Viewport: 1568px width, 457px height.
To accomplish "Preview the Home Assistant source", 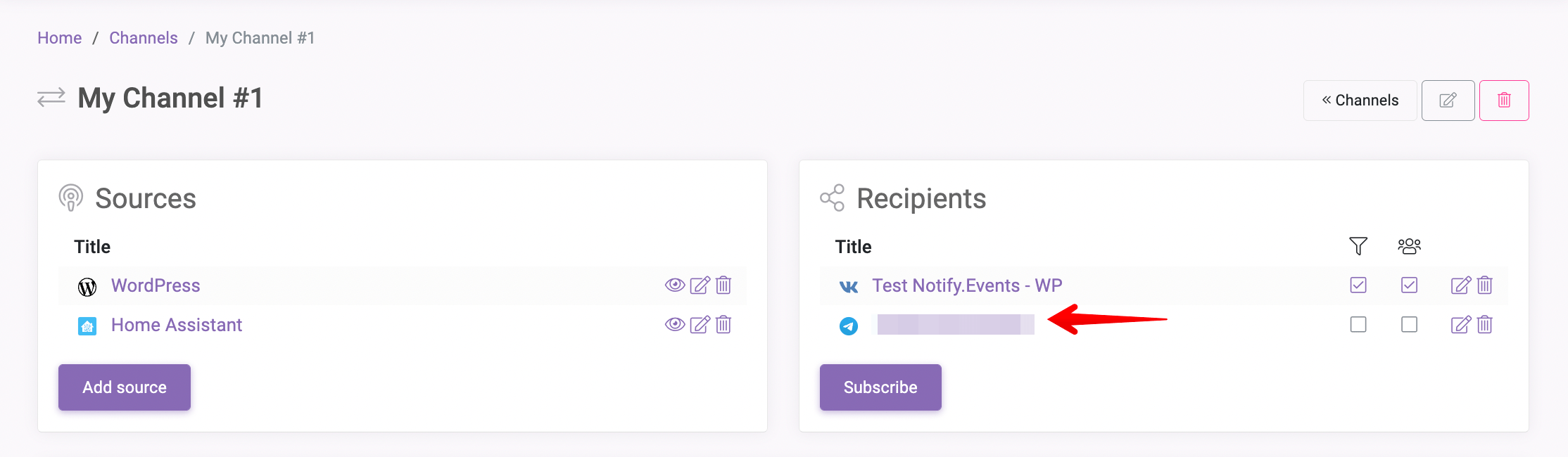I will coord(674,325).
